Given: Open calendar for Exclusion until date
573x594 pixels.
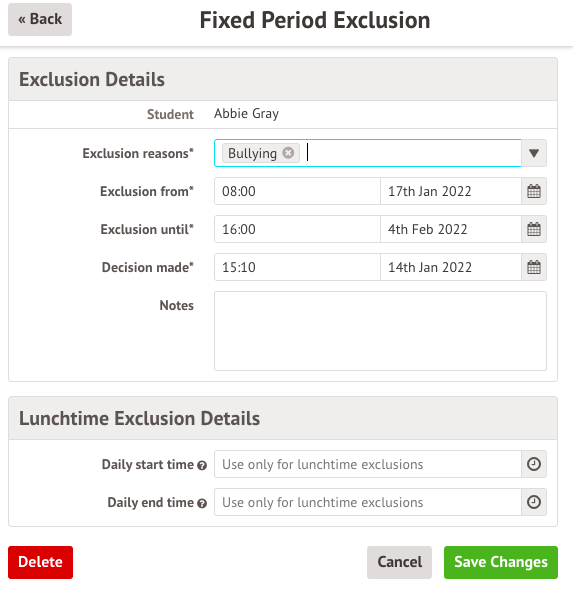Looking at the screenshot, I should [534, 229].
